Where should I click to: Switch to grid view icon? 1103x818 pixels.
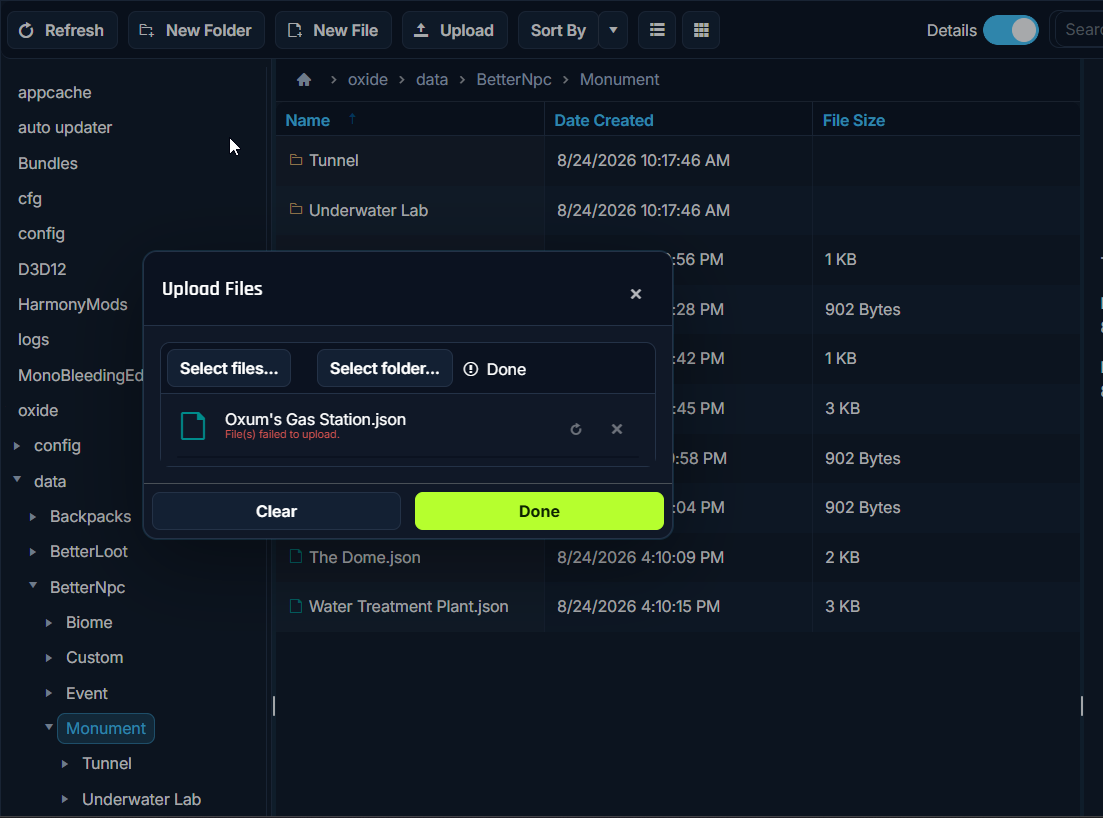tap(701, 30)
